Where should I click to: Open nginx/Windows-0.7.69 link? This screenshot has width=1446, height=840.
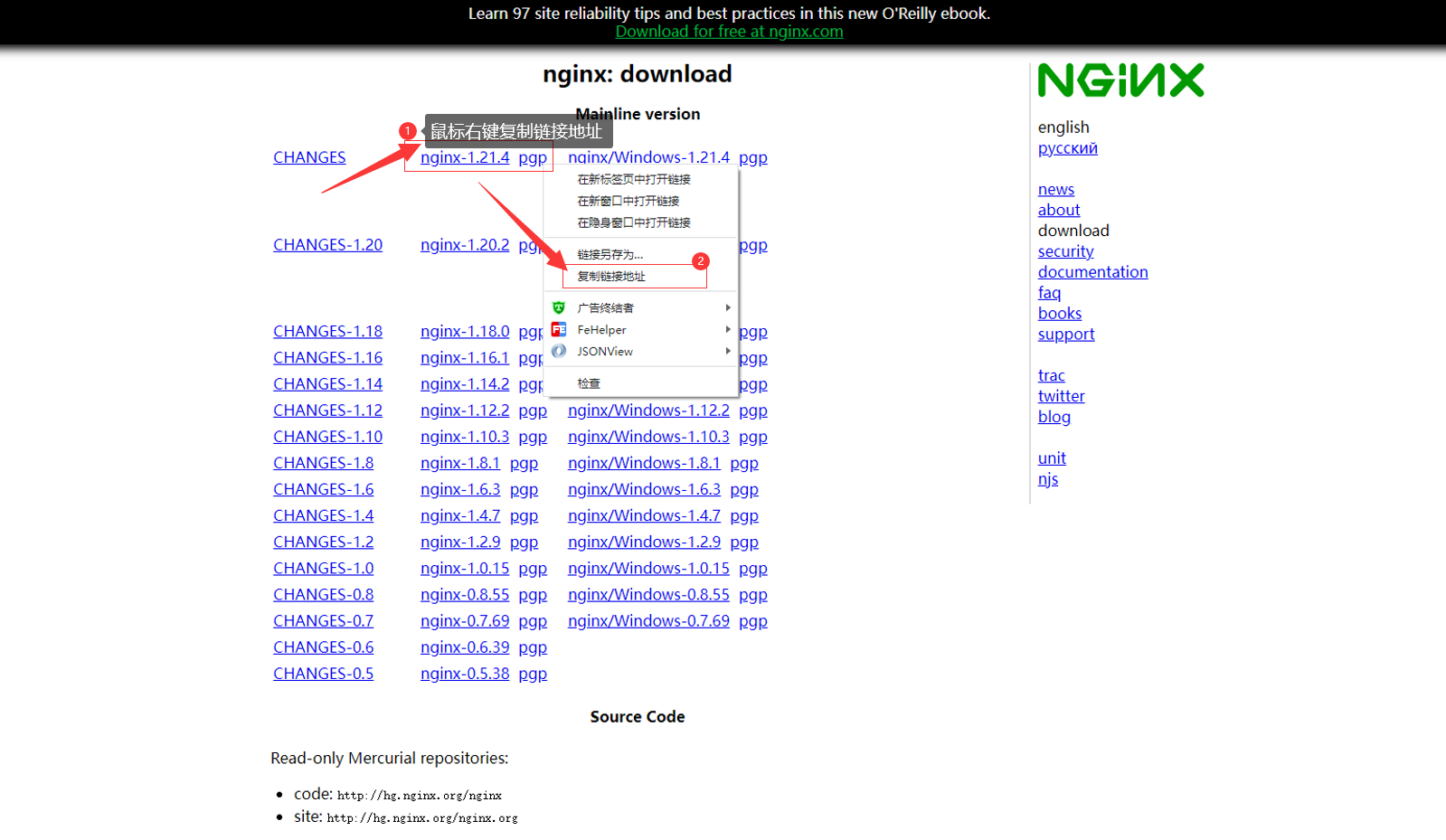click(x=648, y=621)
